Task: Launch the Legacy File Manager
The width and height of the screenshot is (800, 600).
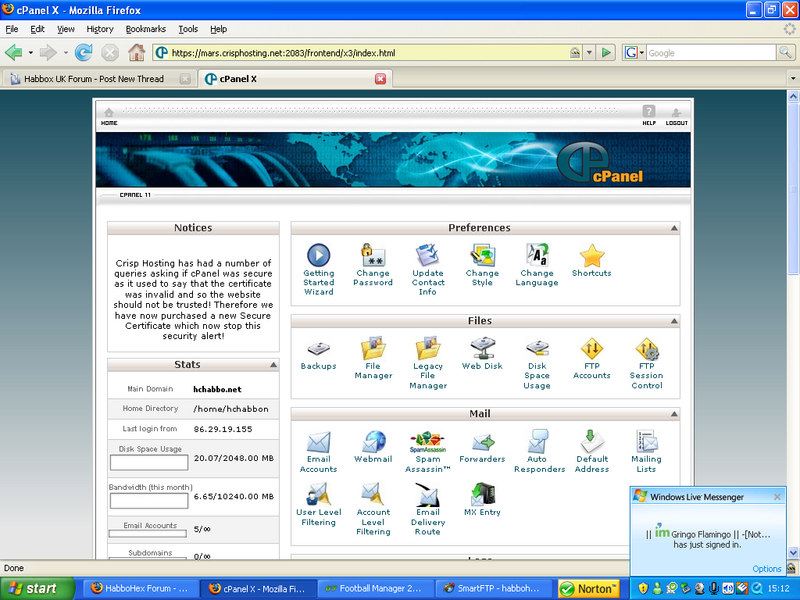Action: pyautogui.click(x=428, y=363)
